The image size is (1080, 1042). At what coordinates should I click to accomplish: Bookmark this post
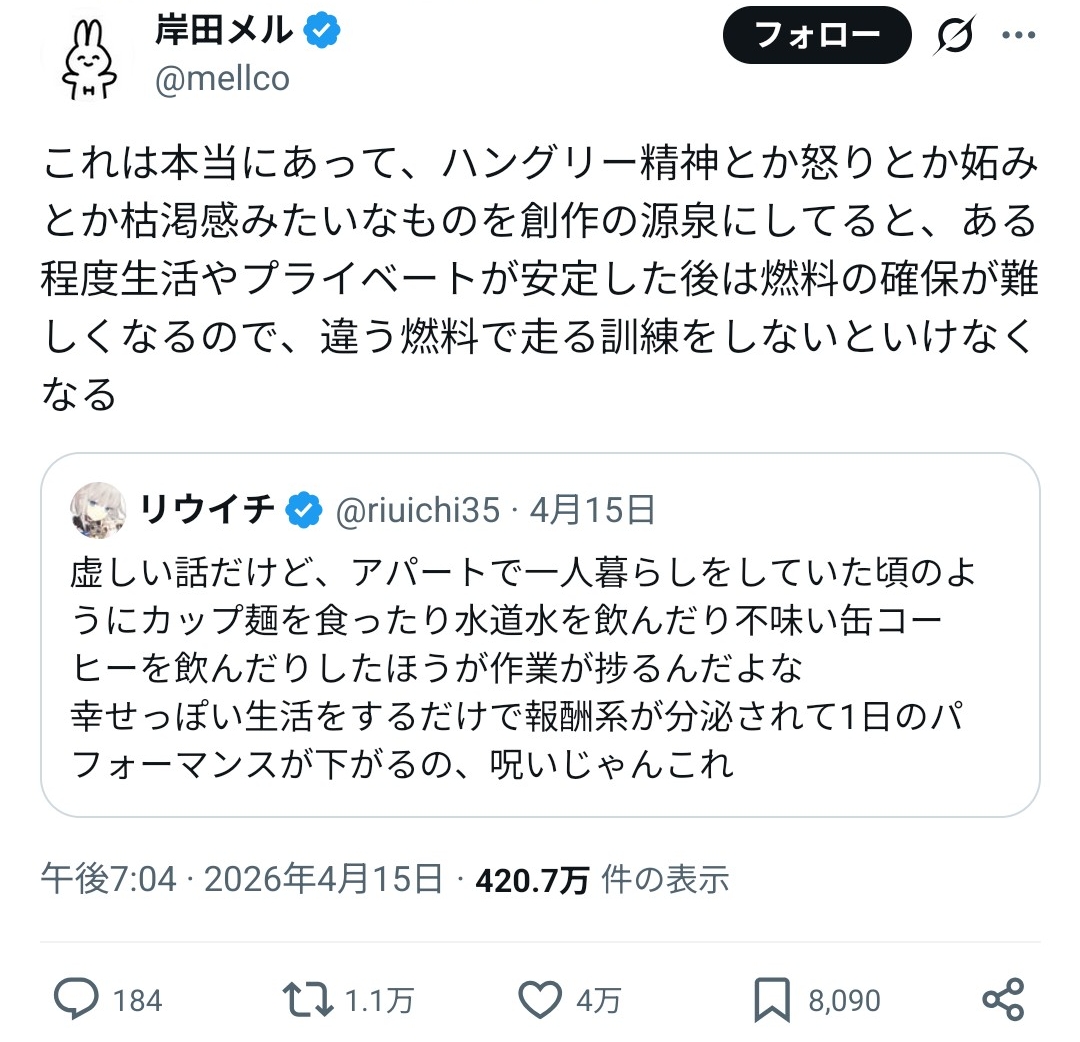773,999
